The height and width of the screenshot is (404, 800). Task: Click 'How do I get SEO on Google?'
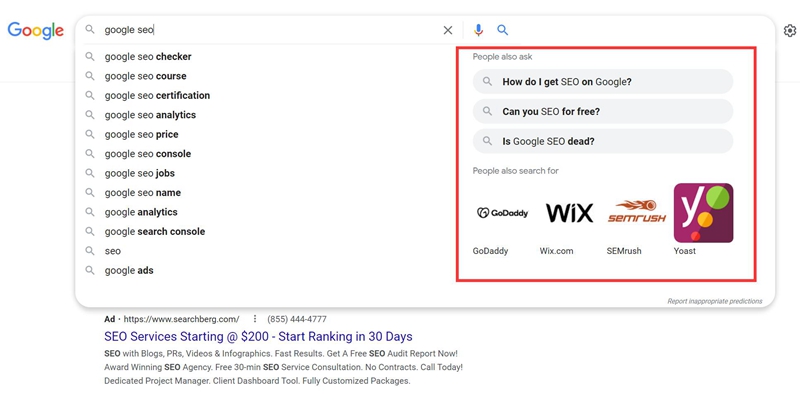pyautogui.click(x=603, y=82)
